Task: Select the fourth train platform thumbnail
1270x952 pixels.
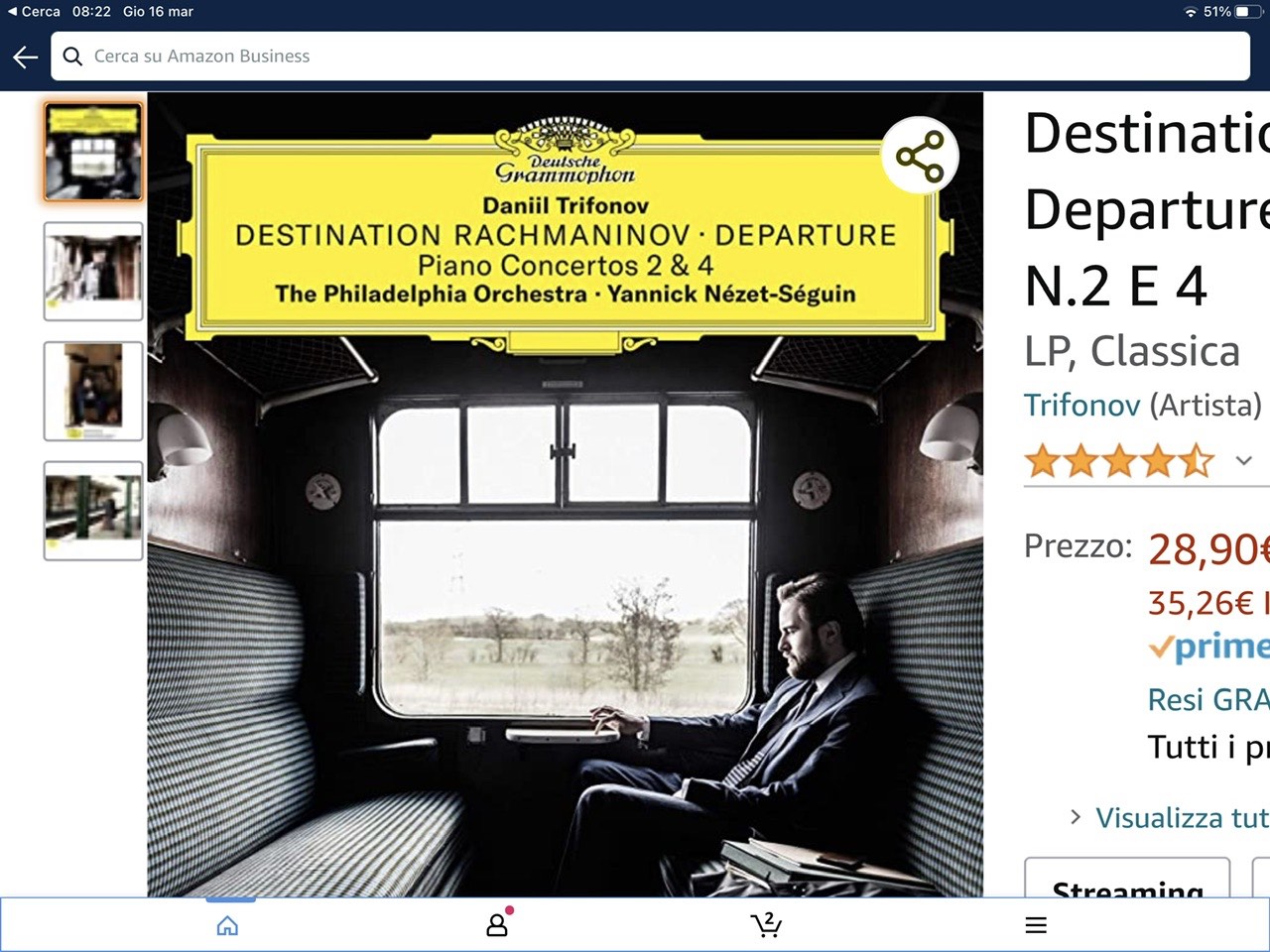Action: [x=93, y=511]
